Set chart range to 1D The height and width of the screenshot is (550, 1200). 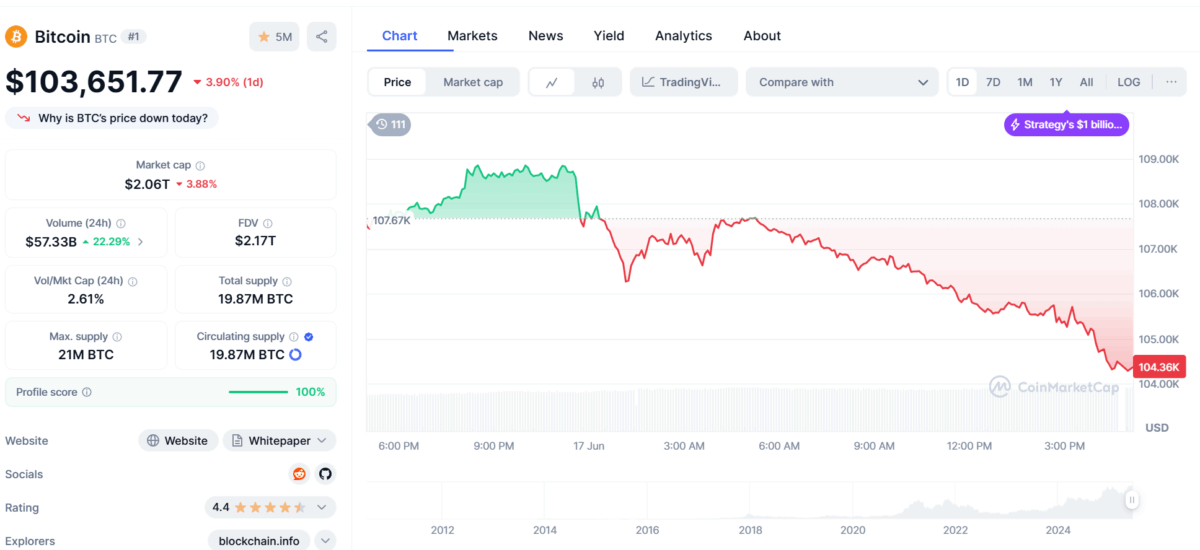click(x=962, y=82)
